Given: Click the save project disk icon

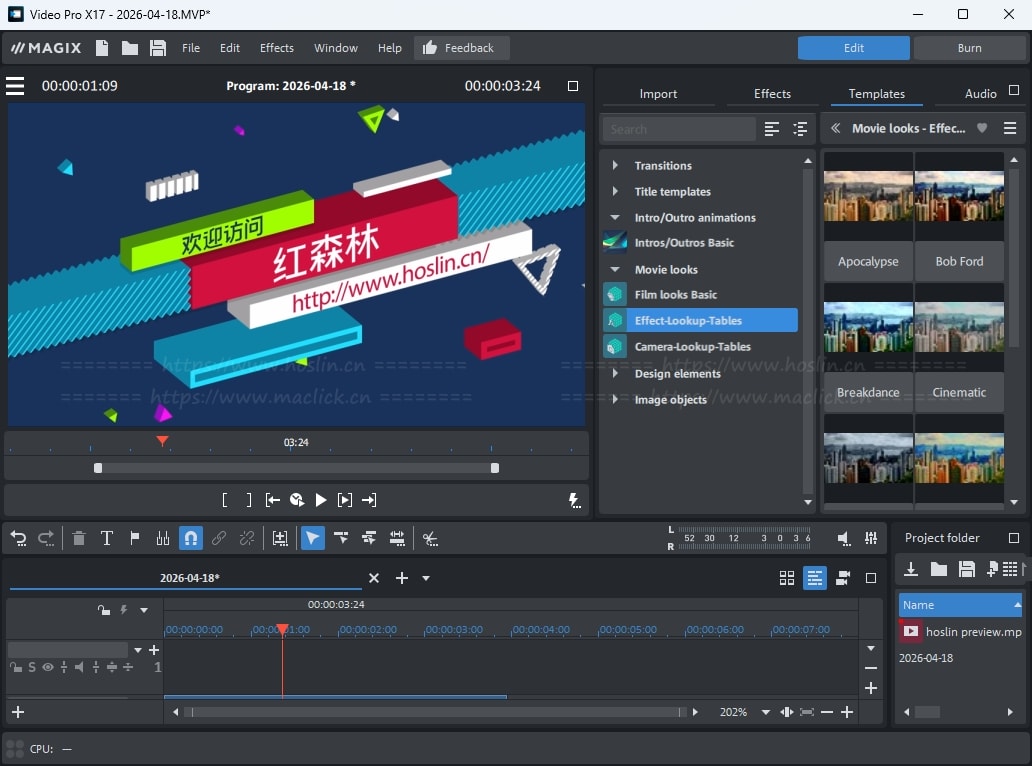Looking at the screenshot, I should 158,48.
